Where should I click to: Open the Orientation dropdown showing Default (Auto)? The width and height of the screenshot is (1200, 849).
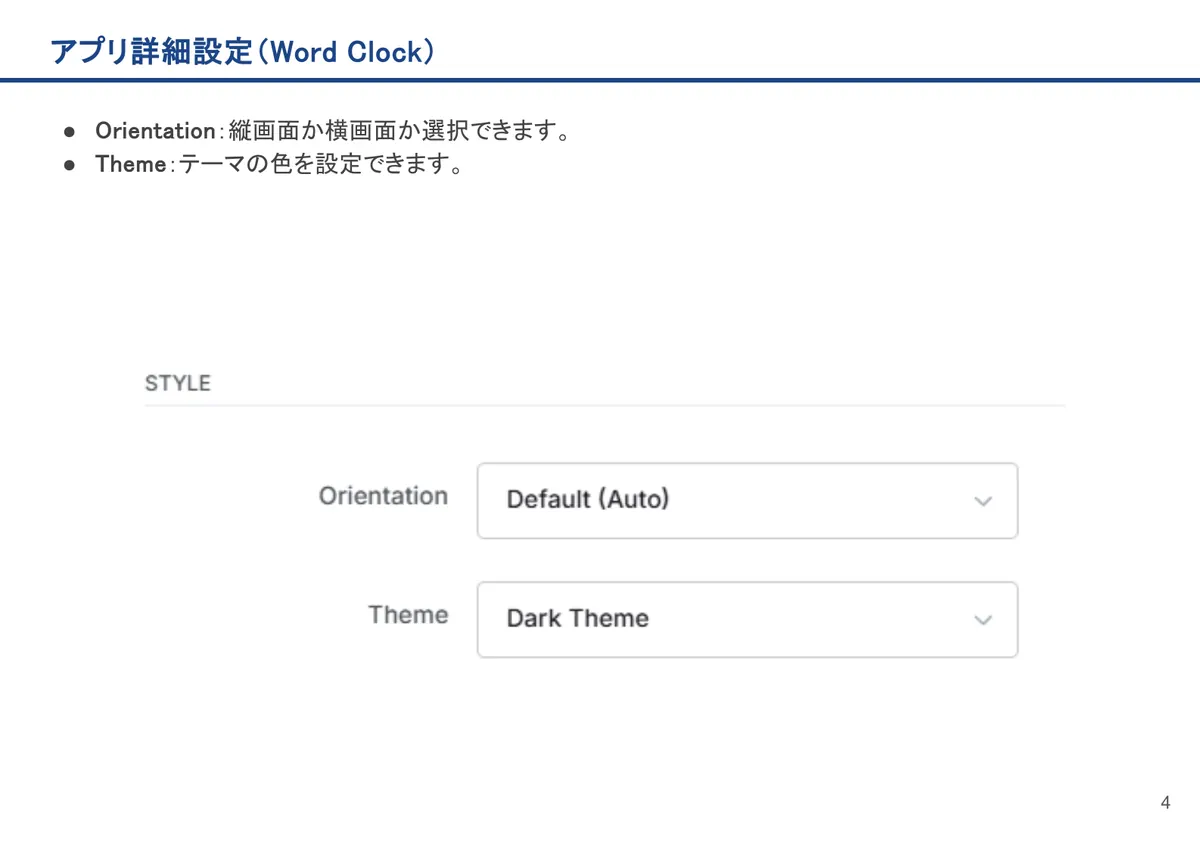coord(747,500)
